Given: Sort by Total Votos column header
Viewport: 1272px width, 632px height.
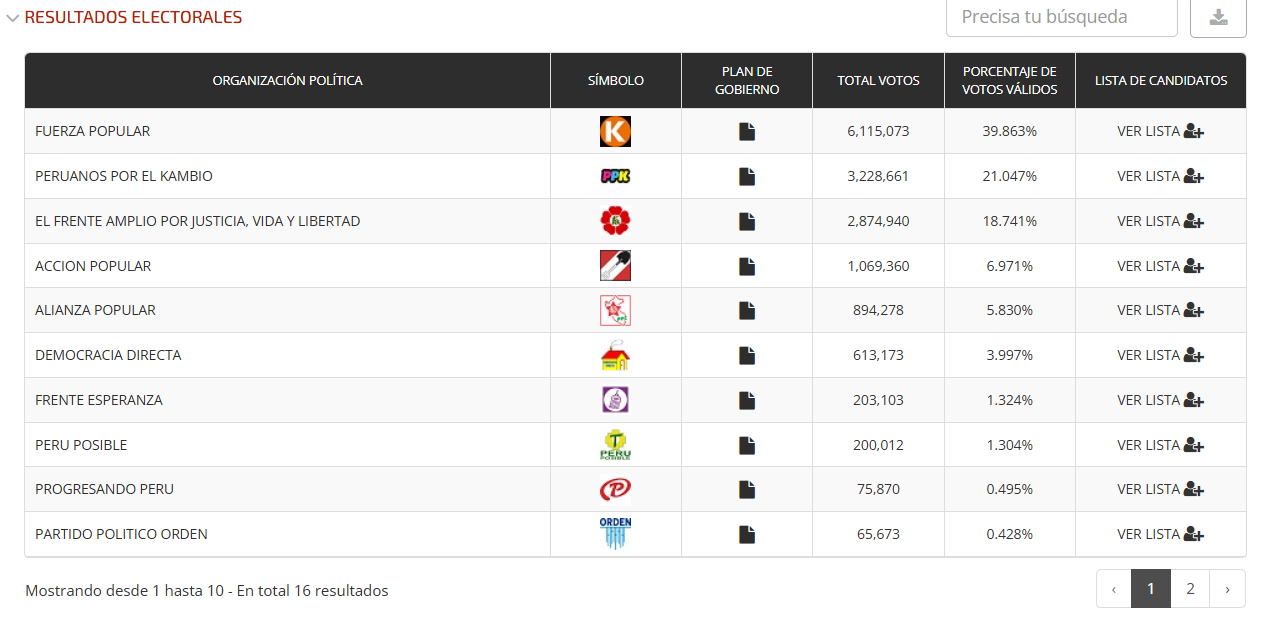Looking at the screenshot, I should [x=878, y=81].
